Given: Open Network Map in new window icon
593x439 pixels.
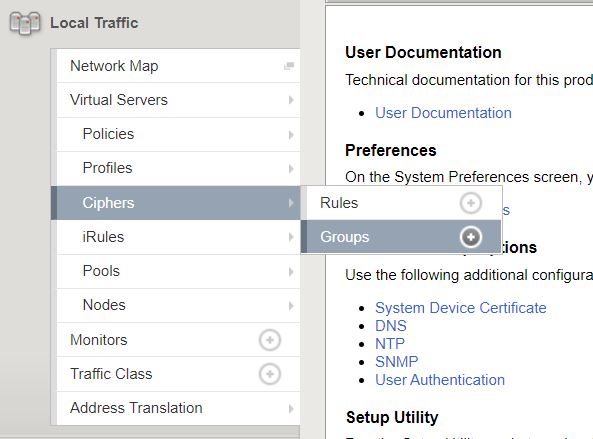Looking at the screenshot, I should 289,66.
